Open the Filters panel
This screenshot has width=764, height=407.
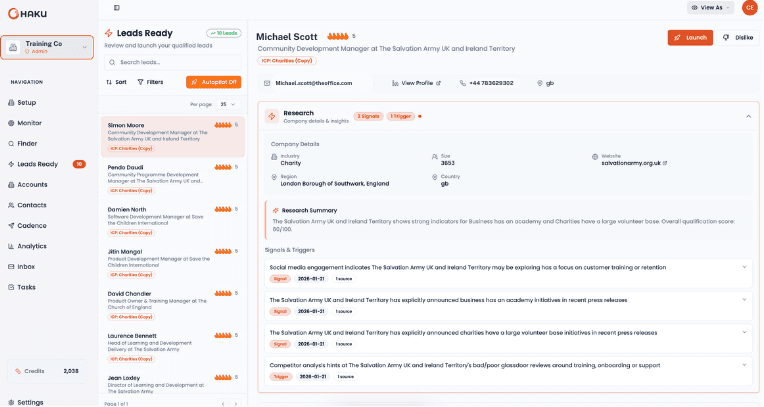tap(150, 82)
